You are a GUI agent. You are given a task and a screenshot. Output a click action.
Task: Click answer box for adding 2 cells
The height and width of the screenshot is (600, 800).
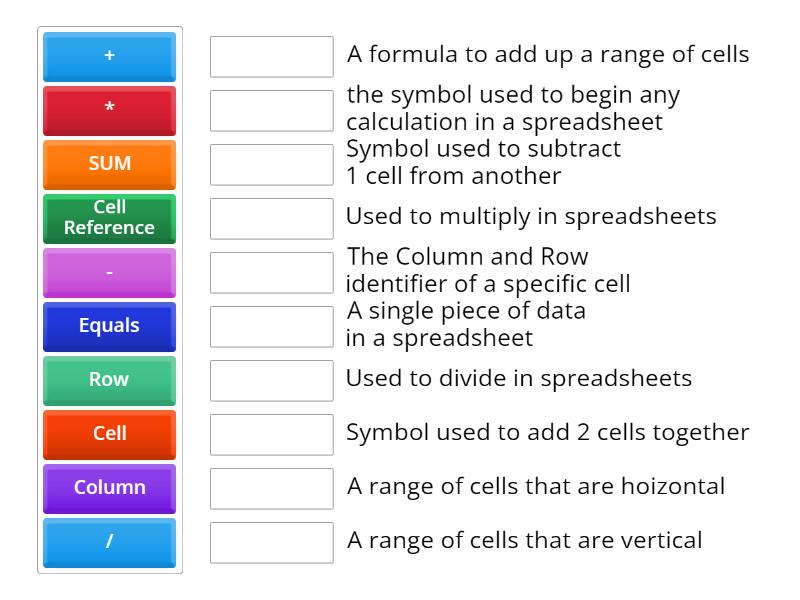point(271,435)
